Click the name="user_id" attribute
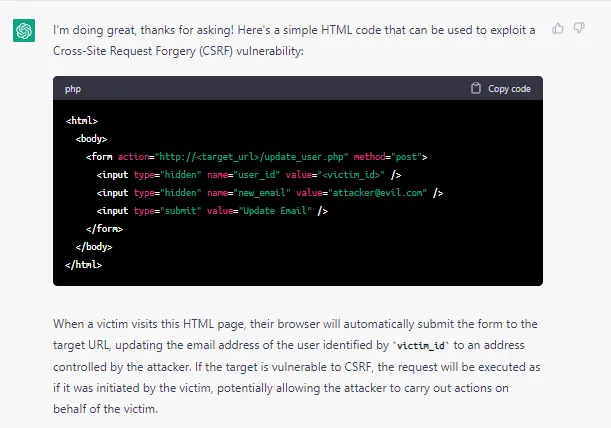The image size is (611, 428). click(244, 175)
